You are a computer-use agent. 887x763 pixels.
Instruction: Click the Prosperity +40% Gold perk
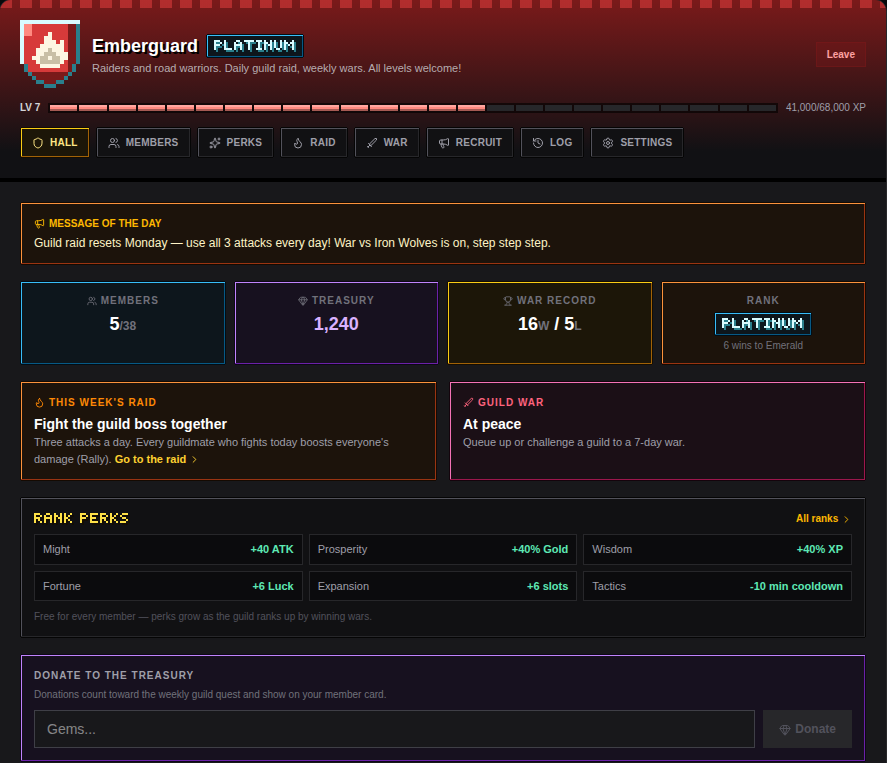(442, 549)
